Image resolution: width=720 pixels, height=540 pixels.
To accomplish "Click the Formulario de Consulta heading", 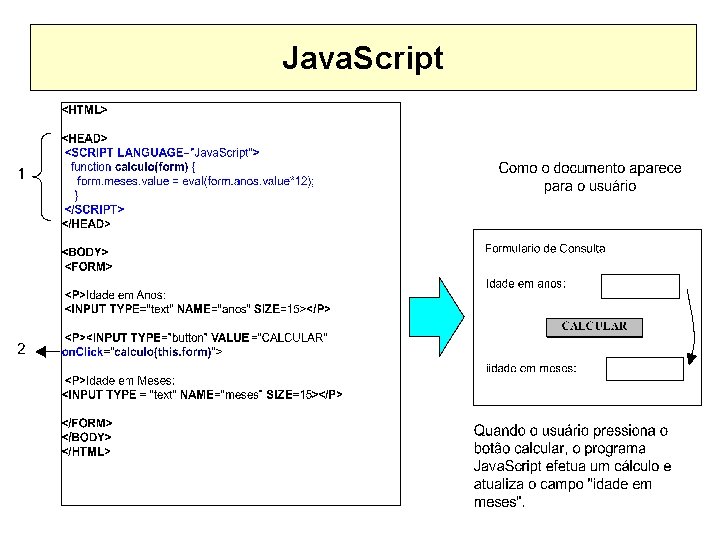I will point(545,248).
